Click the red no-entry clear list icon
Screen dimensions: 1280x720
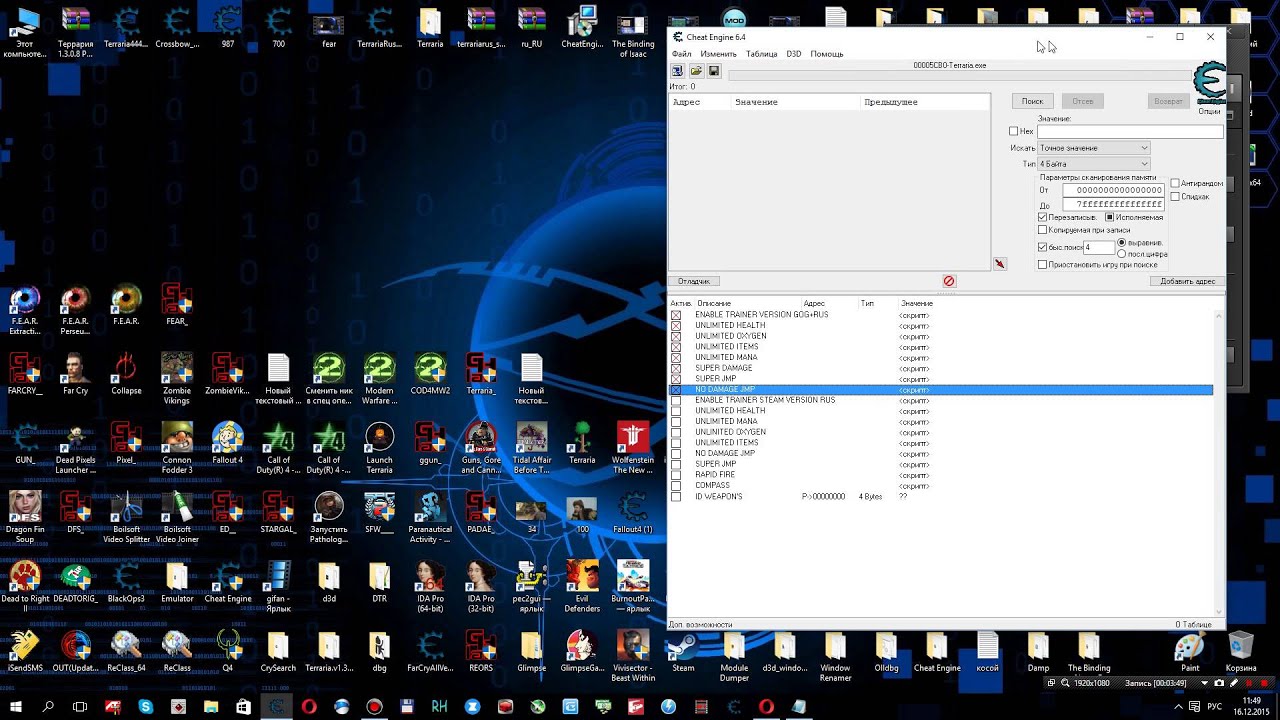click(949, 281)
